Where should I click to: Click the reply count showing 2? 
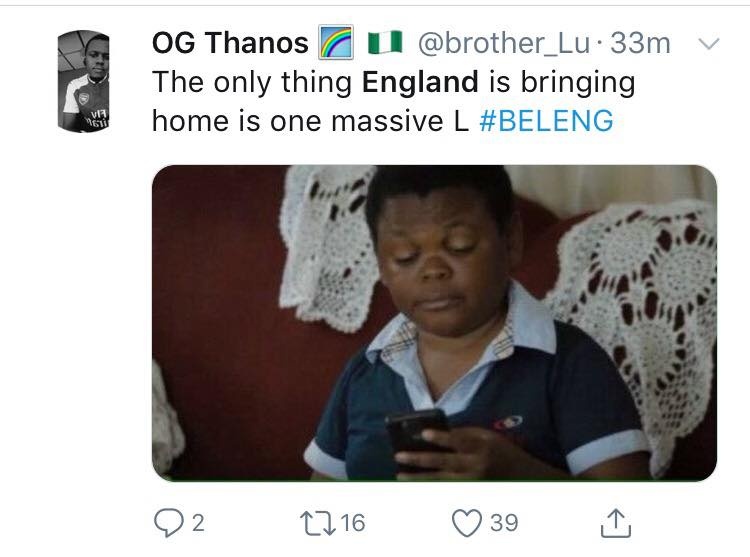tap(197, 521)
